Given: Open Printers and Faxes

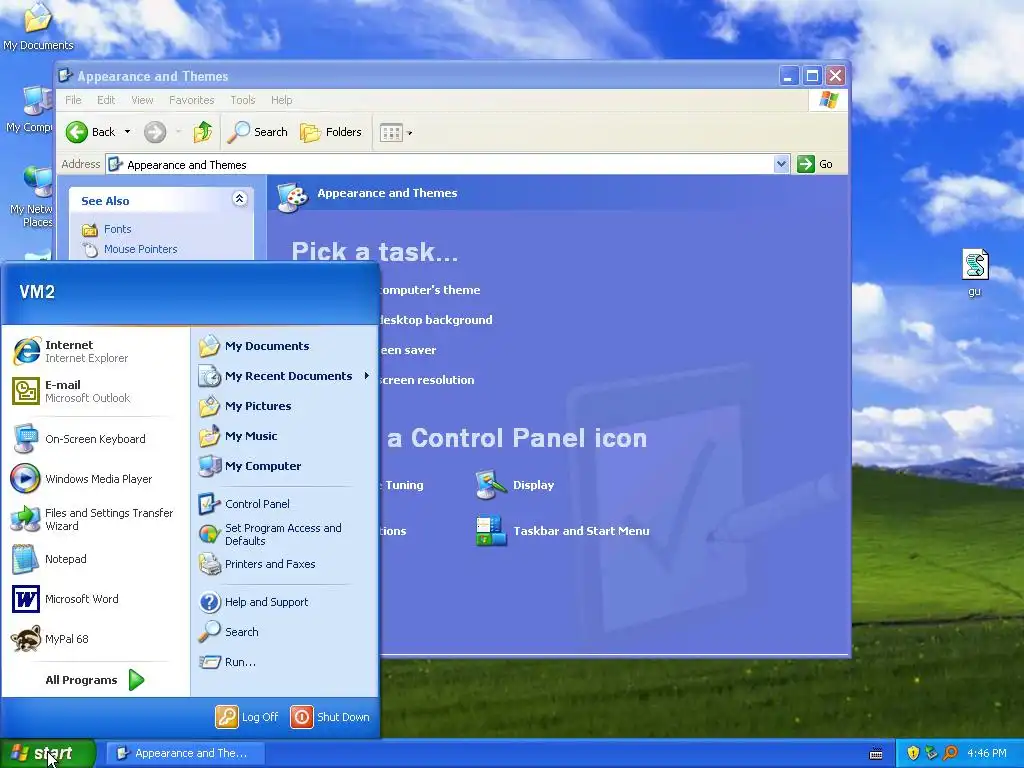Looking at the screenshot, I should (257, 564).
